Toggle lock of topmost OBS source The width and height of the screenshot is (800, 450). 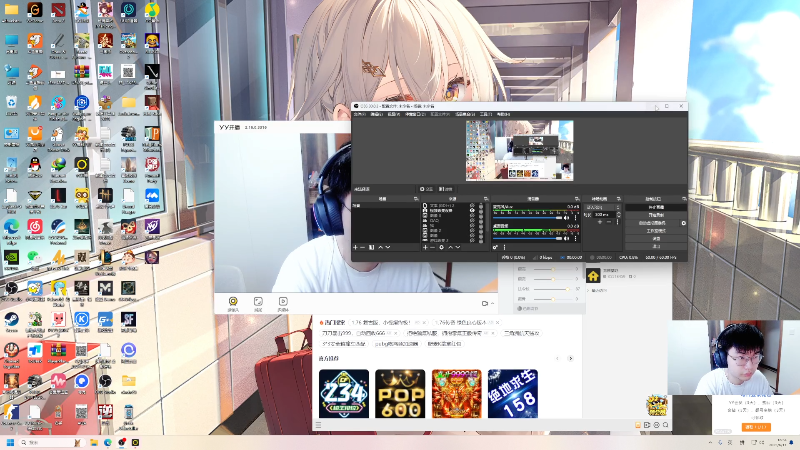pyautogui.click(x=481, y=206)
